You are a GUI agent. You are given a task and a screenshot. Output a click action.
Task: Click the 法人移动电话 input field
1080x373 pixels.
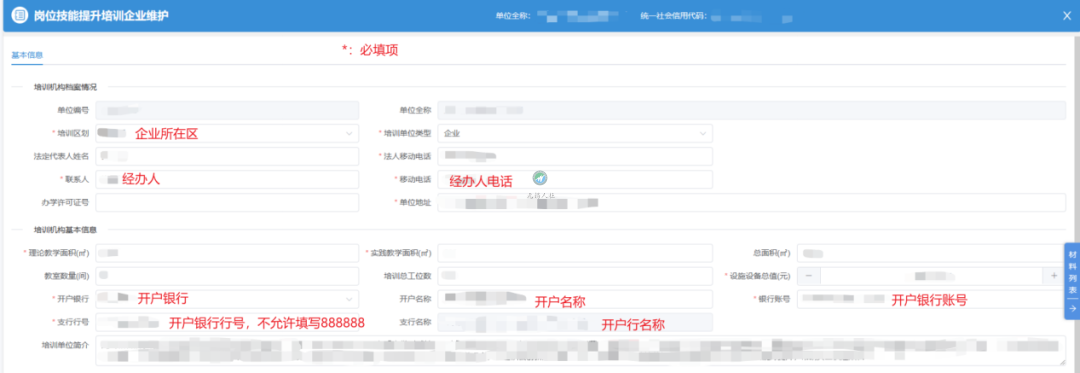(x=575, y=156)
